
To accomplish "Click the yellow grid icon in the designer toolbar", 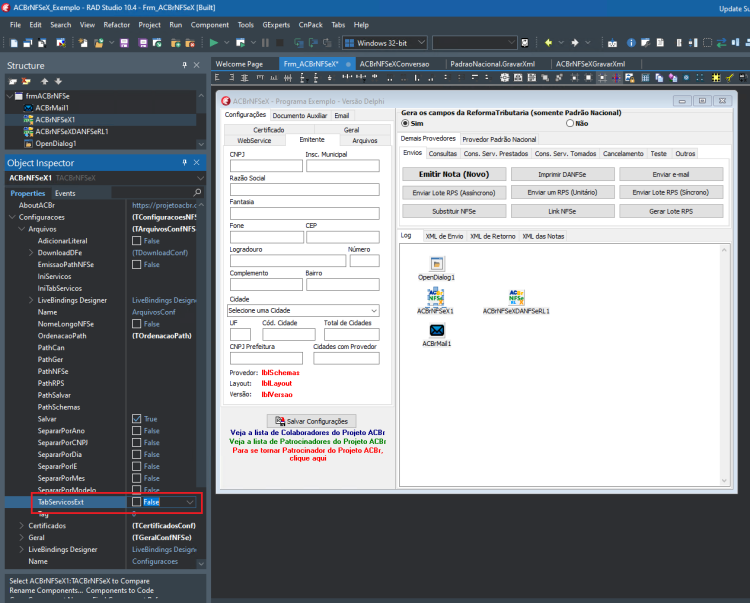I will pos(716,77).
